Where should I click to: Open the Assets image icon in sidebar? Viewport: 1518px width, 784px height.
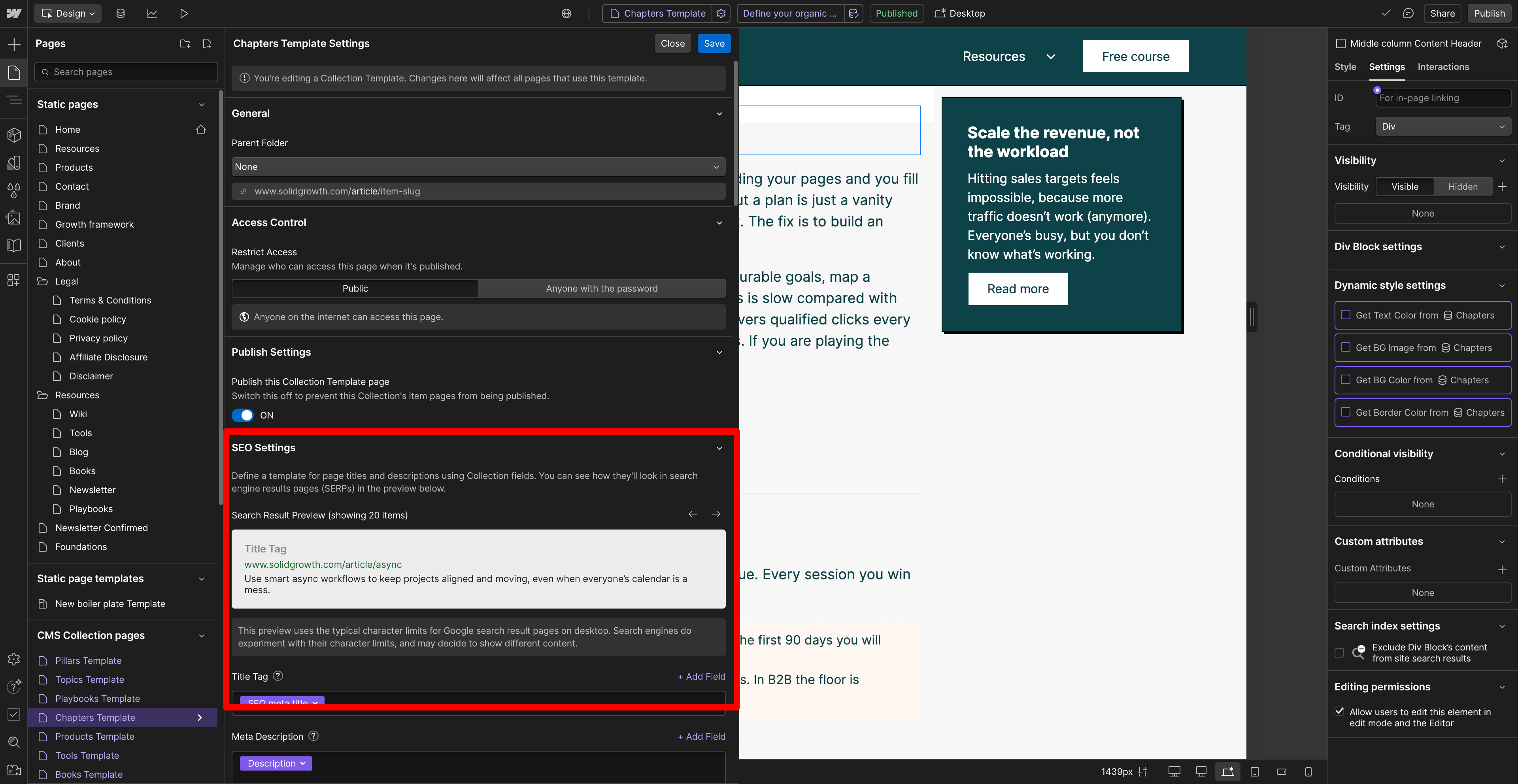pyautogui.click(x=14, y=219)
